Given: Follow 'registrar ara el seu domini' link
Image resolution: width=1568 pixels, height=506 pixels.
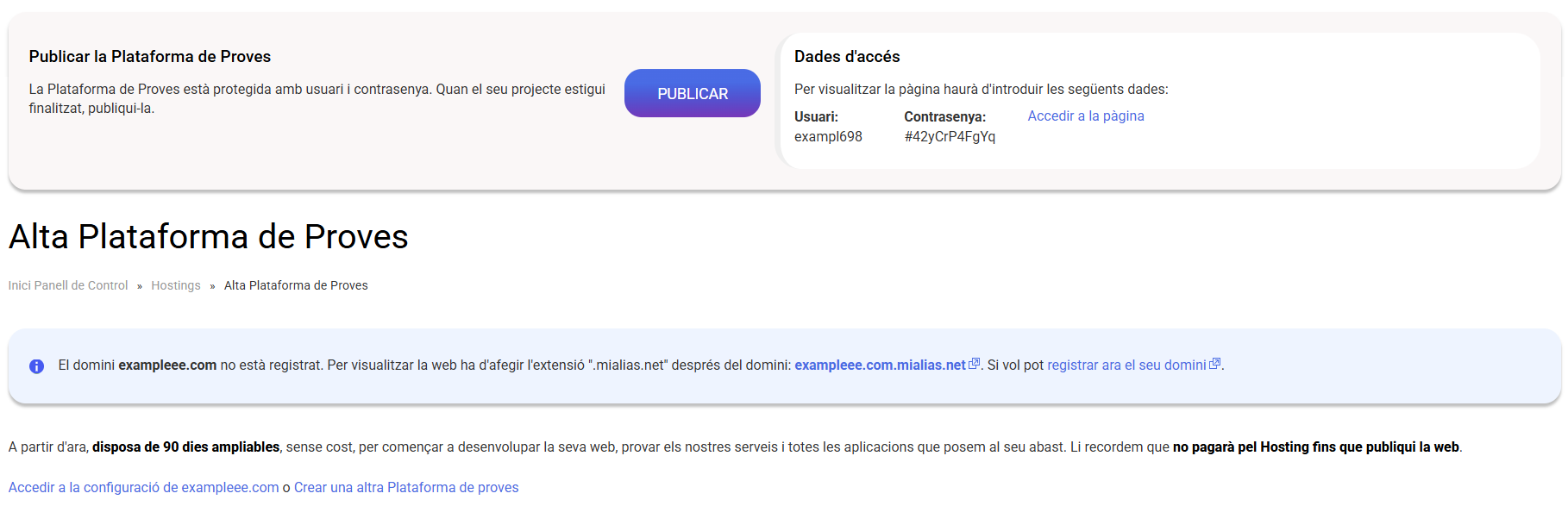Looking at the screenshot, I should point(1126,365).
